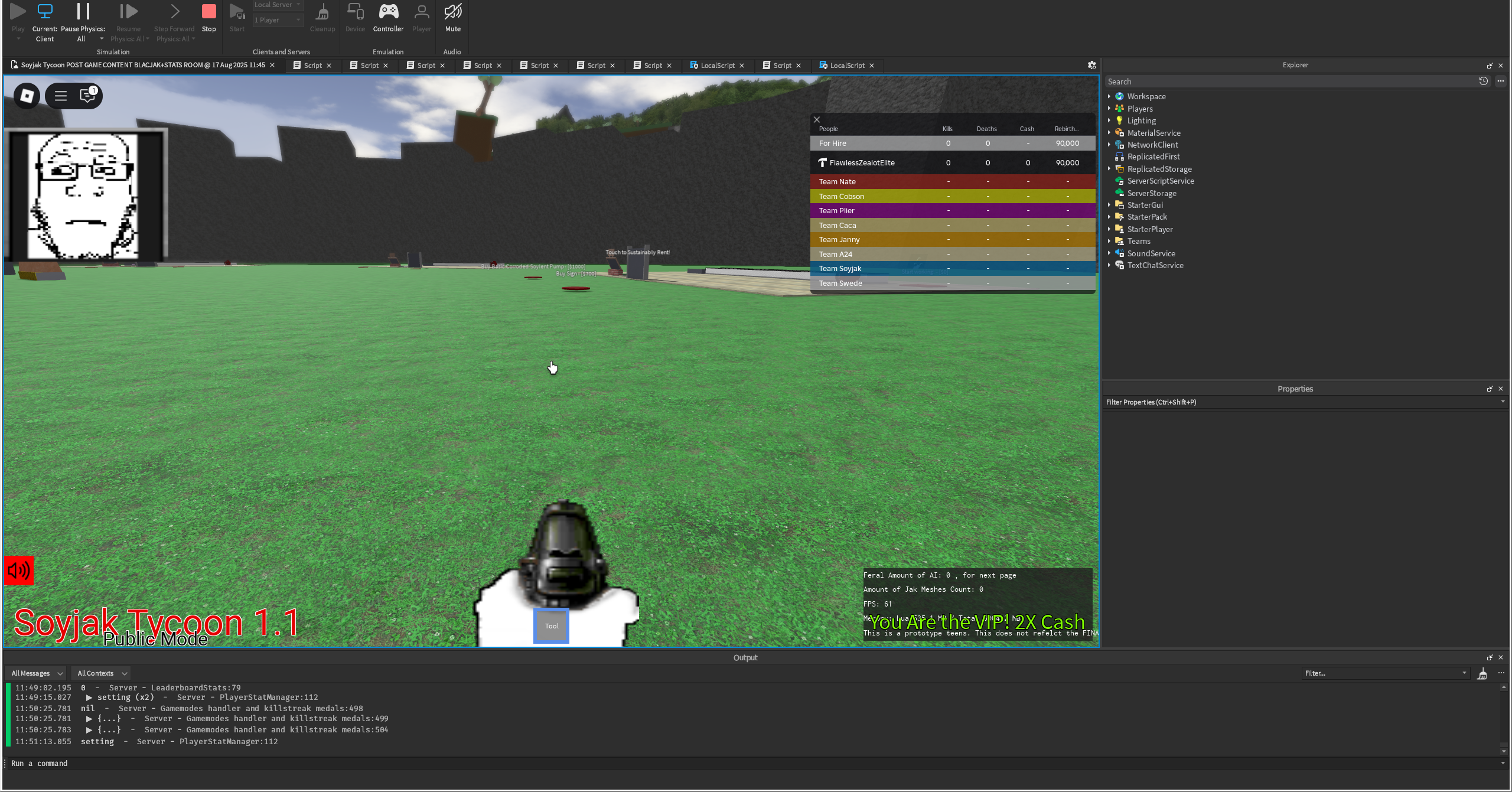Expand the Workspace tree node

[x=1109, y=96]
